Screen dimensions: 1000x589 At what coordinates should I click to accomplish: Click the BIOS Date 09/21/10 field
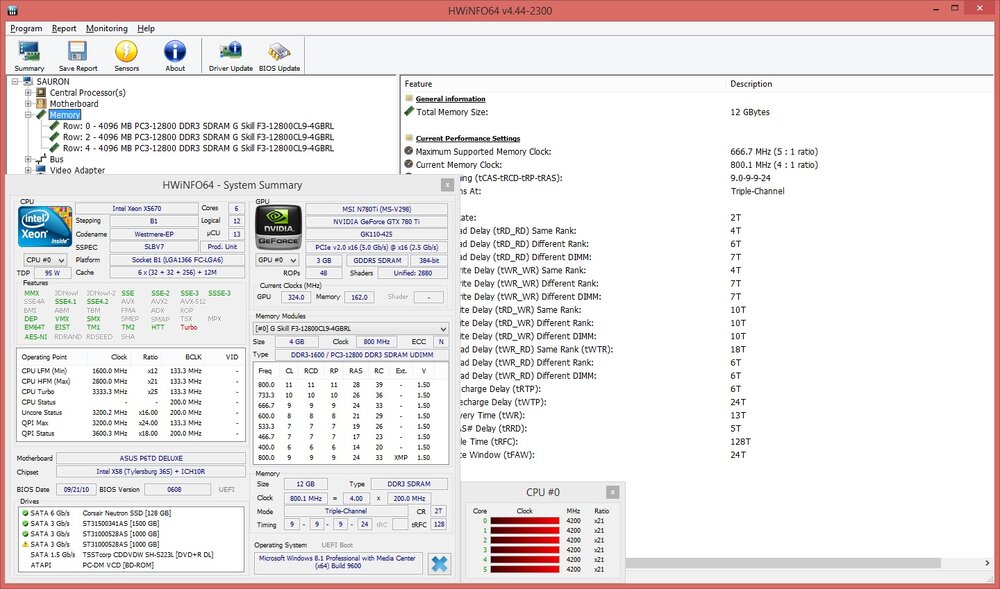click(x=76, y=490)
